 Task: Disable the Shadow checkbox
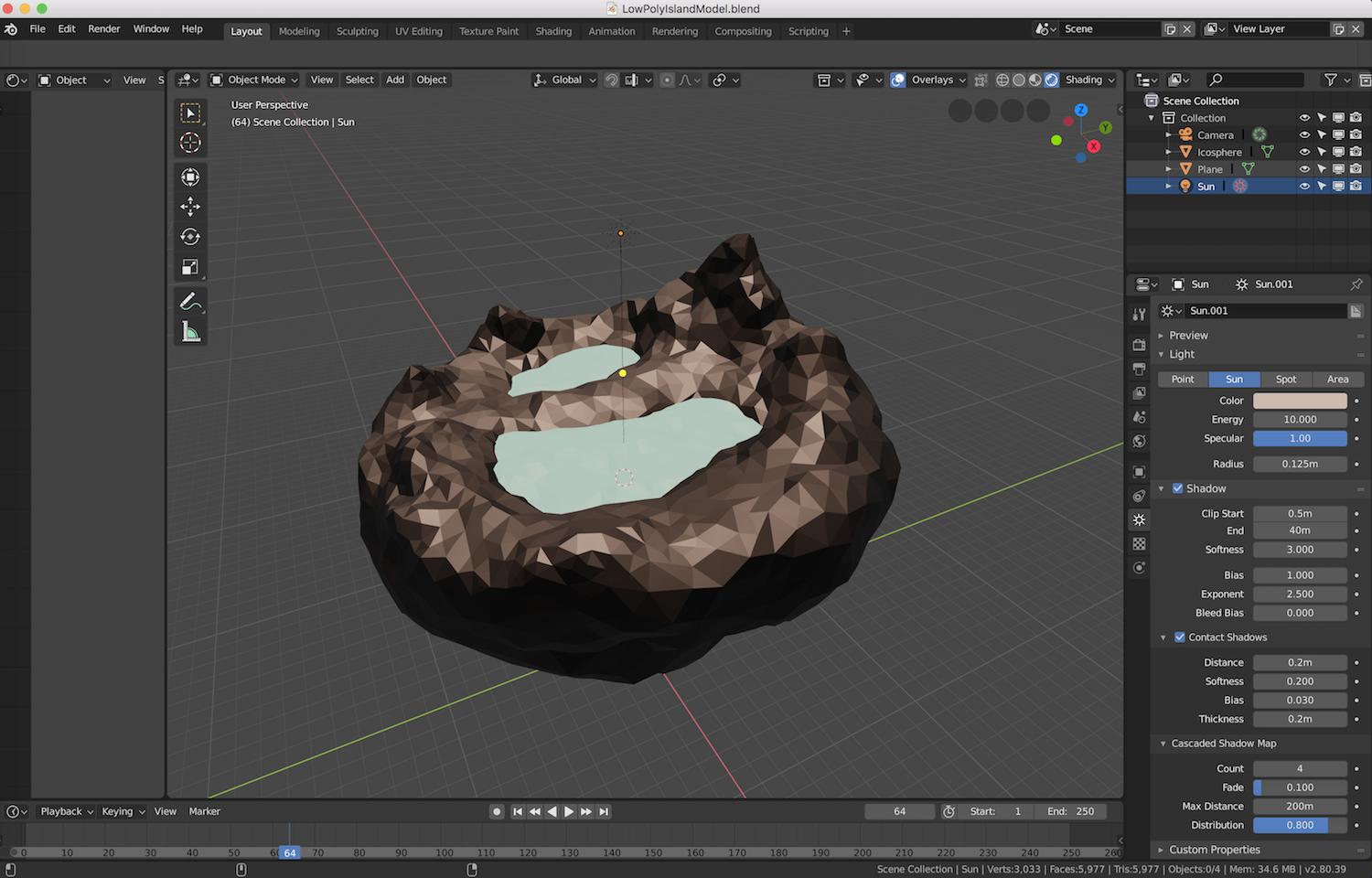[x=1178, y=488]
